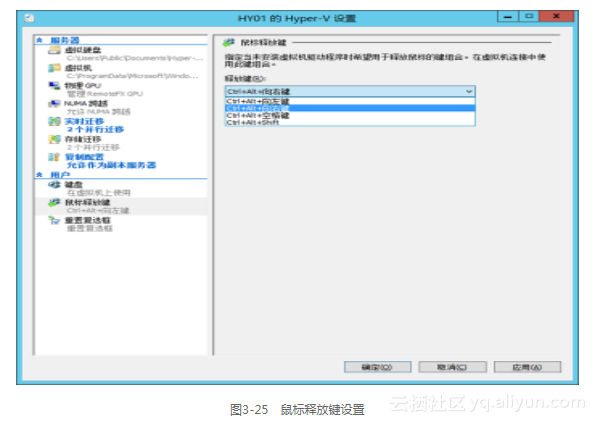Select 虚拟硬盘 in settings tree
The height and width of the screenshot is (423, 596).
[83, 50]
